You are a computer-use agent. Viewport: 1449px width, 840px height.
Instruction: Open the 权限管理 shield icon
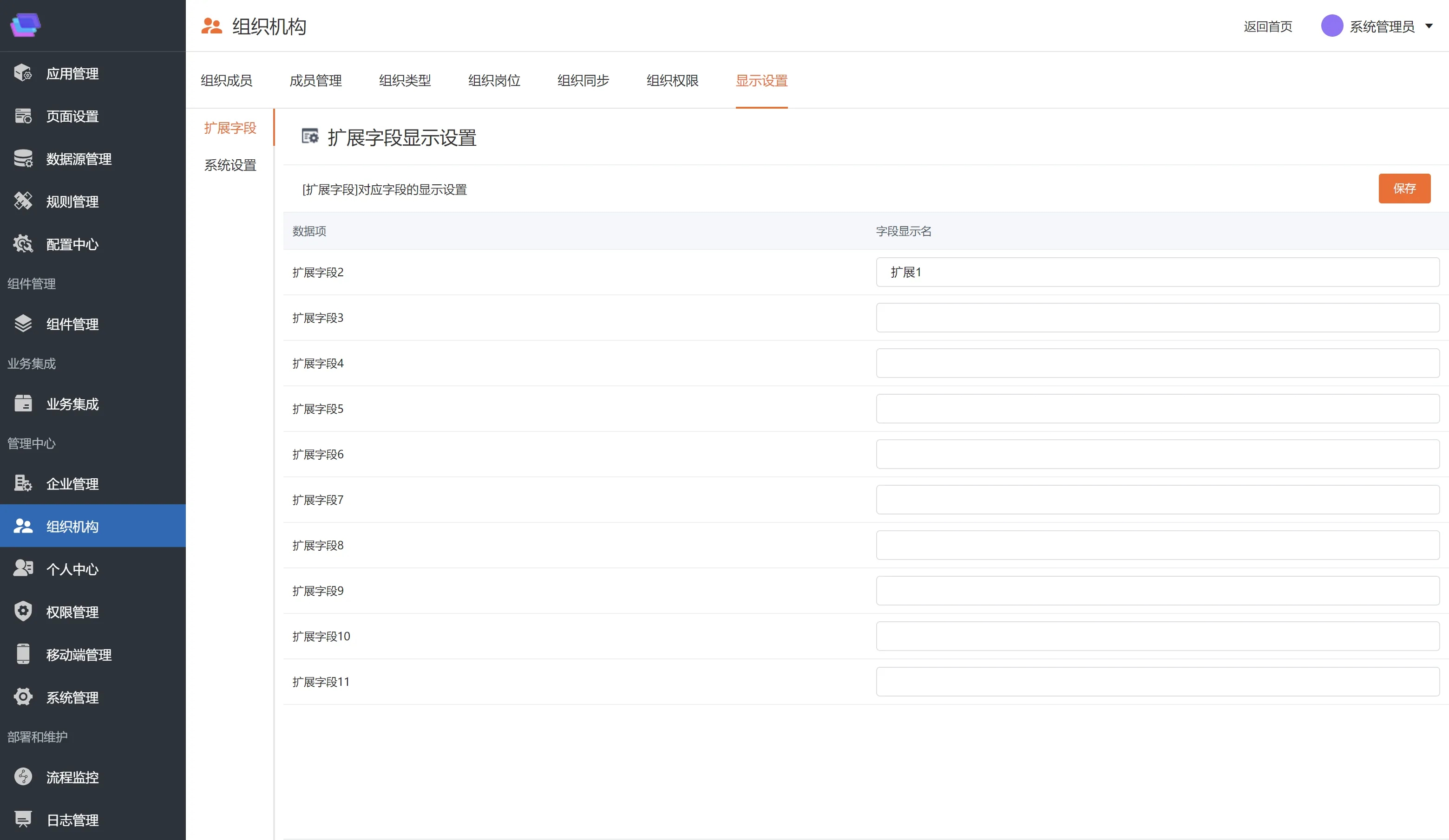click(x=23, y=612)
